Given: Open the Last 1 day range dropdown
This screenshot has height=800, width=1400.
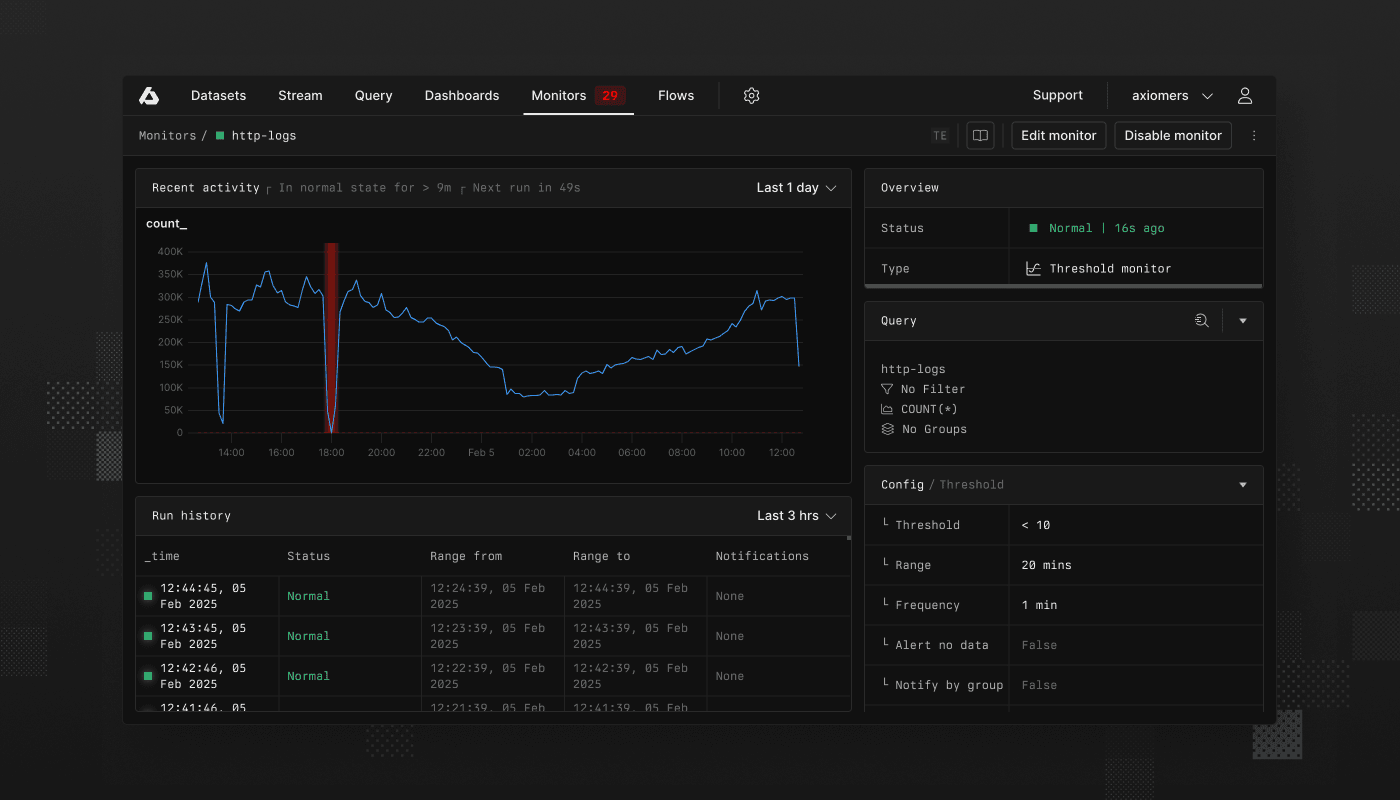Looking at the screenshot, I should [x=796, y=188].
